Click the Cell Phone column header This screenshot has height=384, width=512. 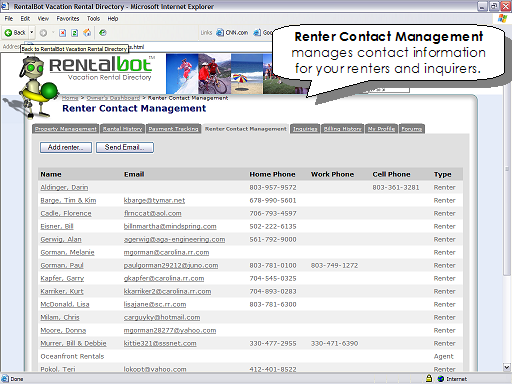pos(391,174)
